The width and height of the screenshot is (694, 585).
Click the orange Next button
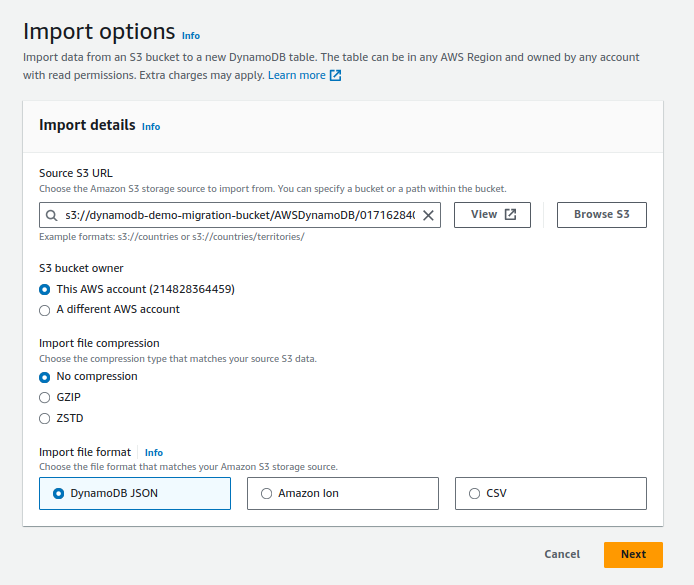click(x=633, y=555)
